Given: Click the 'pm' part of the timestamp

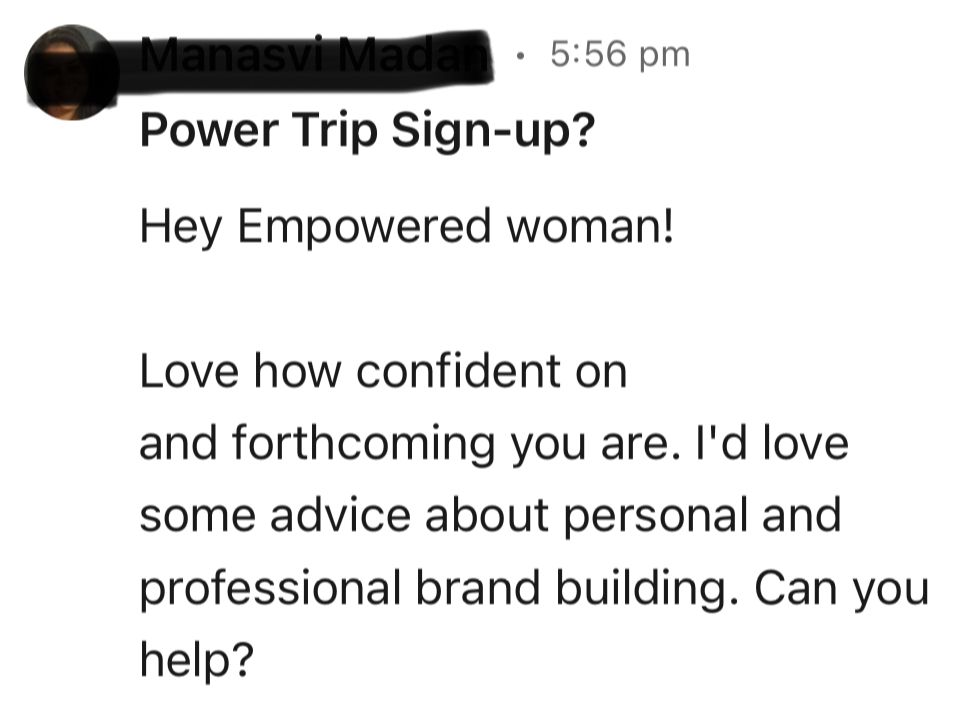Looking at the screenshot, I should point(664,57).
